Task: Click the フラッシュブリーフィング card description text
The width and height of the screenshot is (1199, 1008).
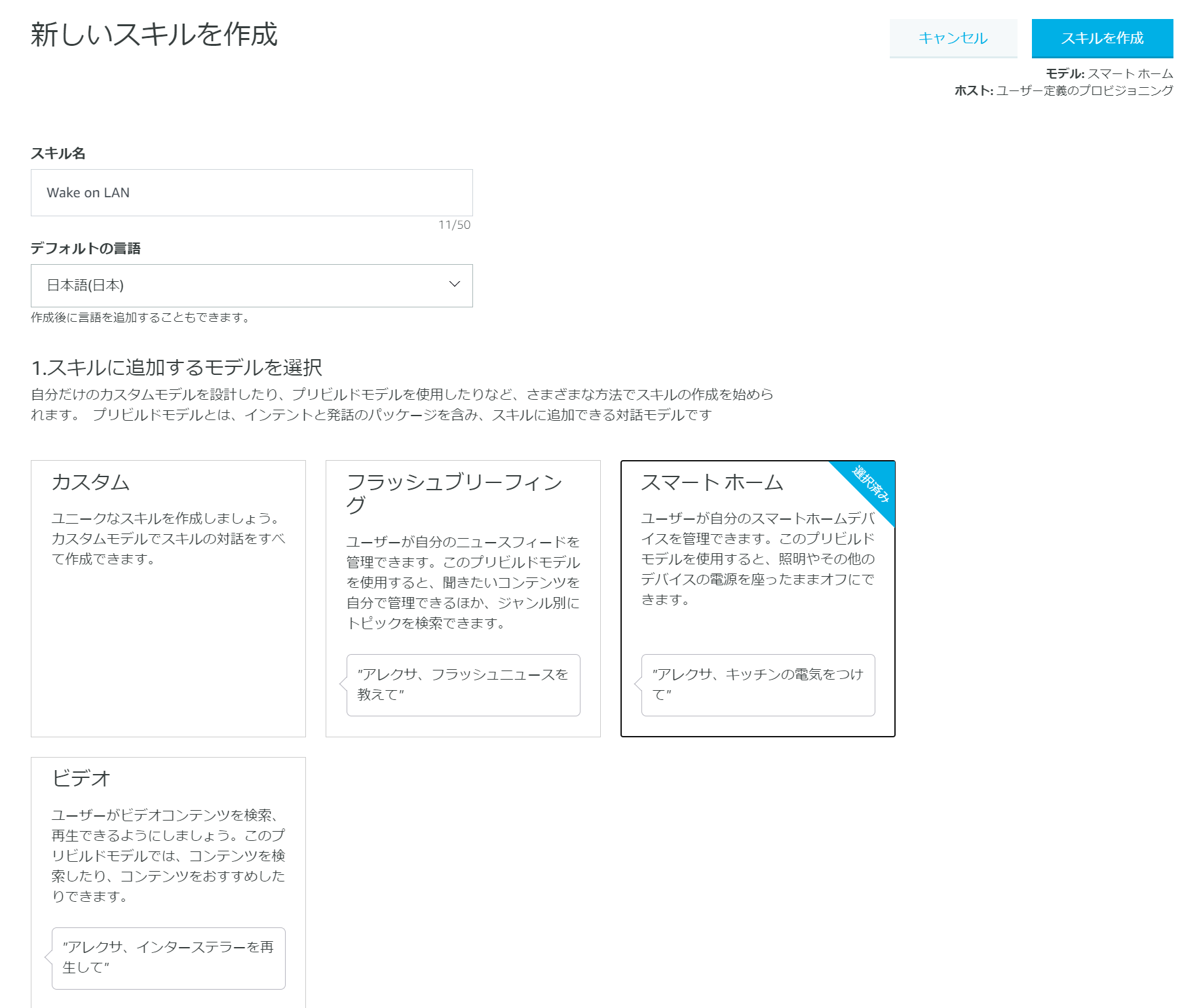Action: coord(463,583)
